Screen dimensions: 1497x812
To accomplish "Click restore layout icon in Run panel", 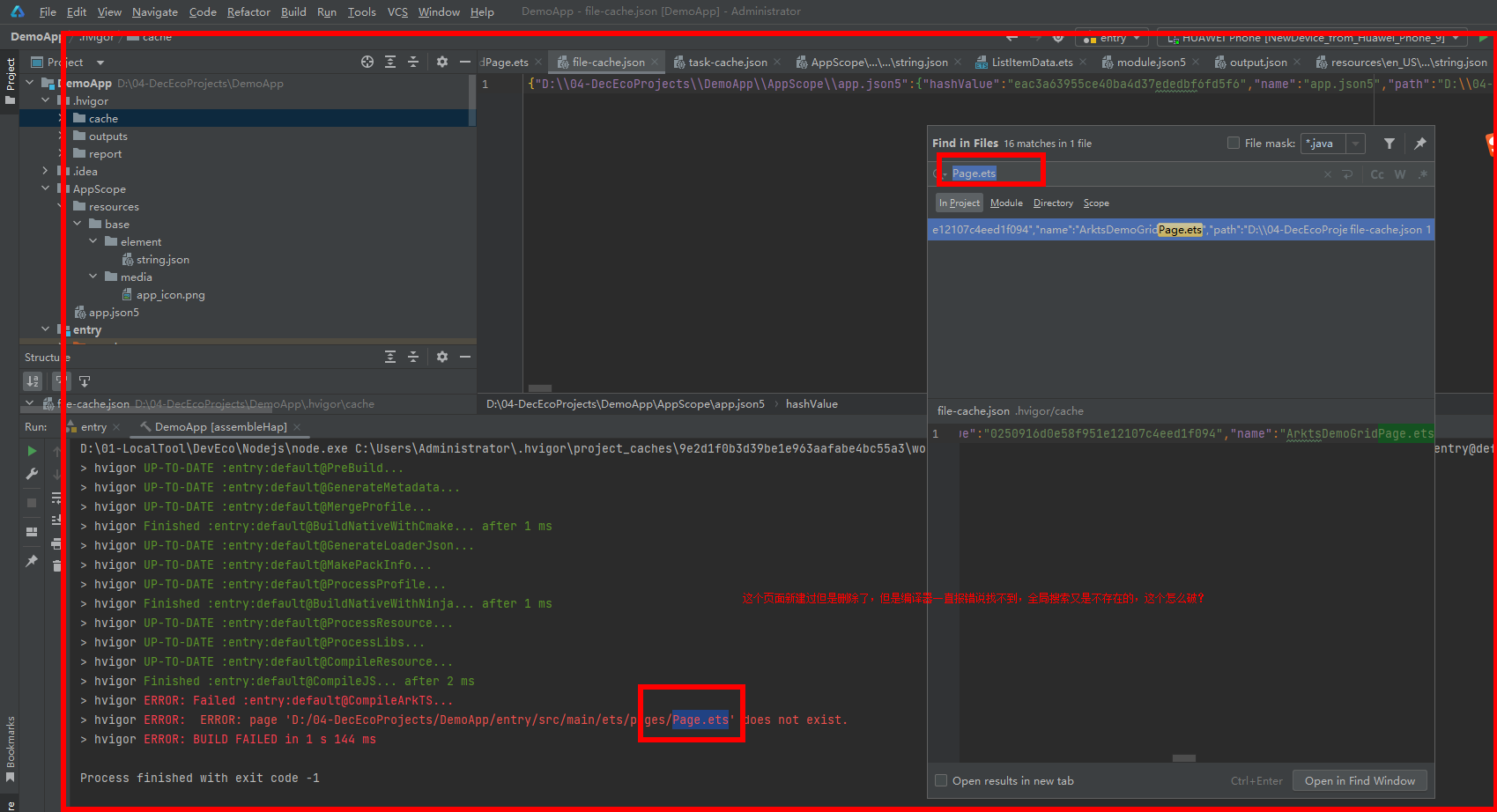I will tap(32, 532).
